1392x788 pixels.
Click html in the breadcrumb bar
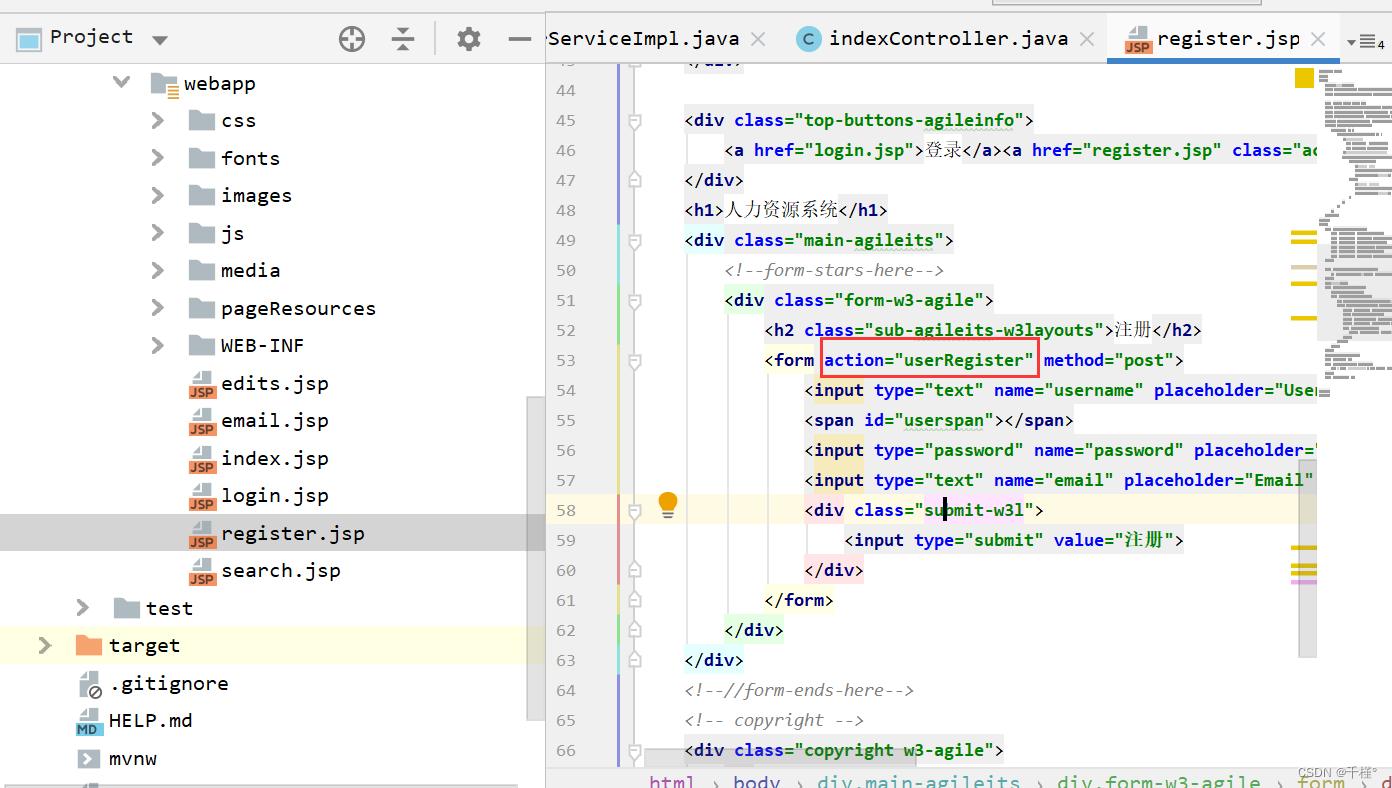[x=672, y=781]
